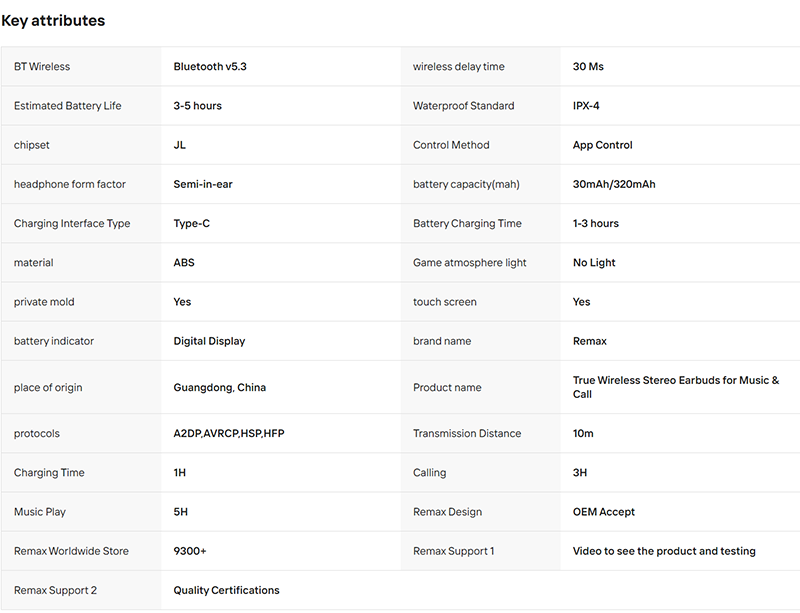The height and width of the screenshot is (613, 800).
Task: Select the Digital Display battery indicator value
Action: click(x=209, y=341)
